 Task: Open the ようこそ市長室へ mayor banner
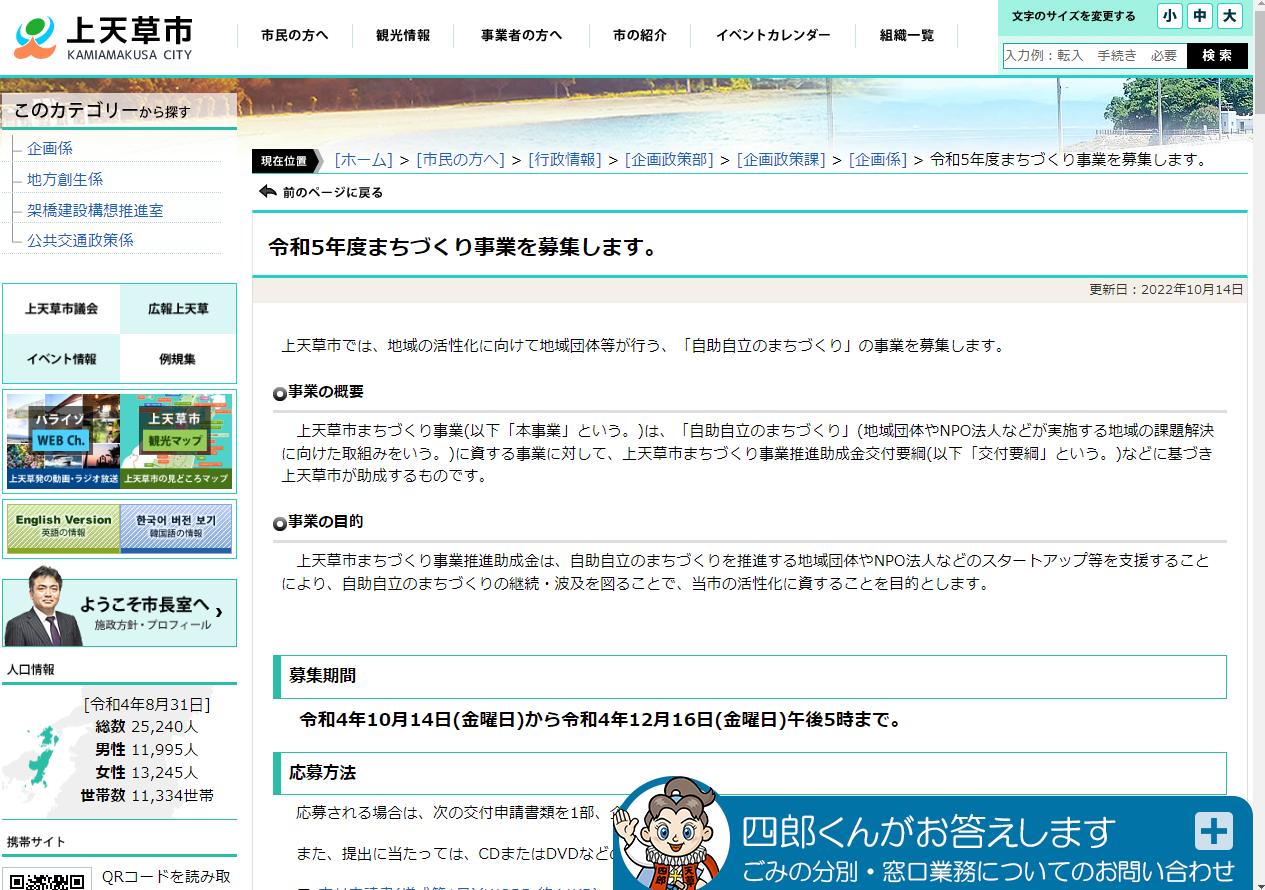point(120,613)
